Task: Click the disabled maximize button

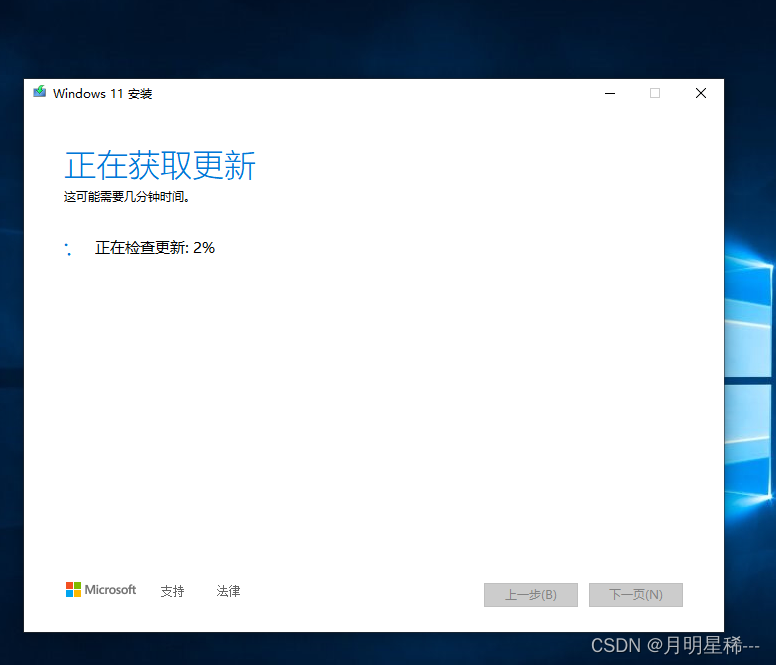Action: 655,93
